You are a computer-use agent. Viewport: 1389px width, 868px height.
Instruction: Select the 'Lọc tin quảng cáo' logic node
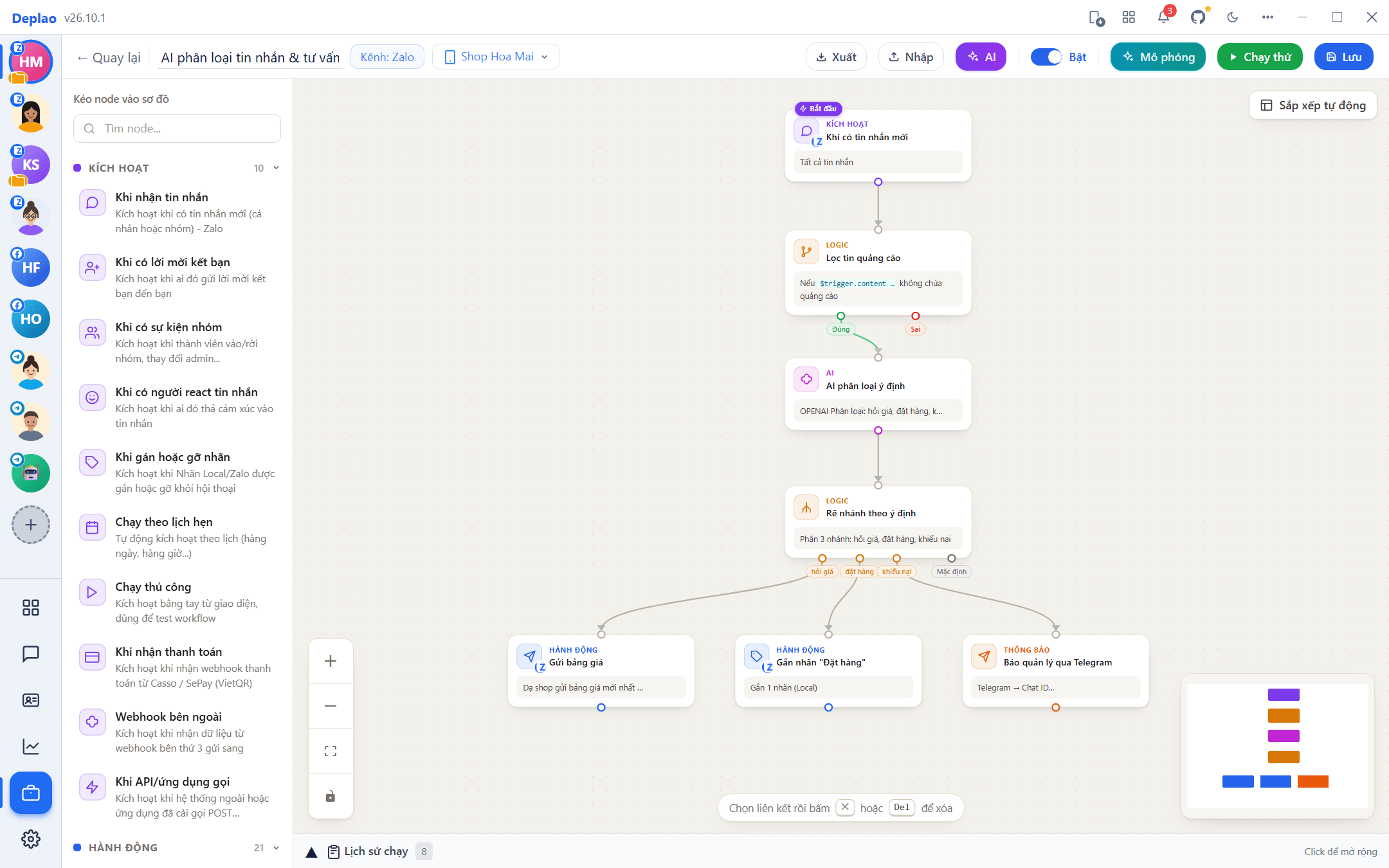pyautogui.click(x=878, y=273)
